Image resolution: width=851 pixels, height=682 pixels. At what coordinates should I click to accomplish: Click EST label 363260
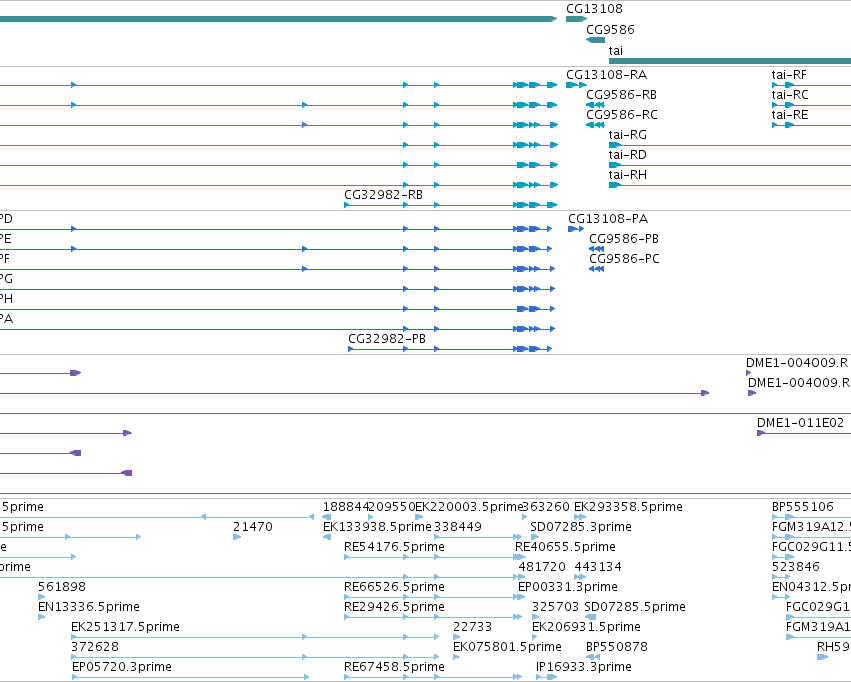pyautogui.click(x=545, y=507)
